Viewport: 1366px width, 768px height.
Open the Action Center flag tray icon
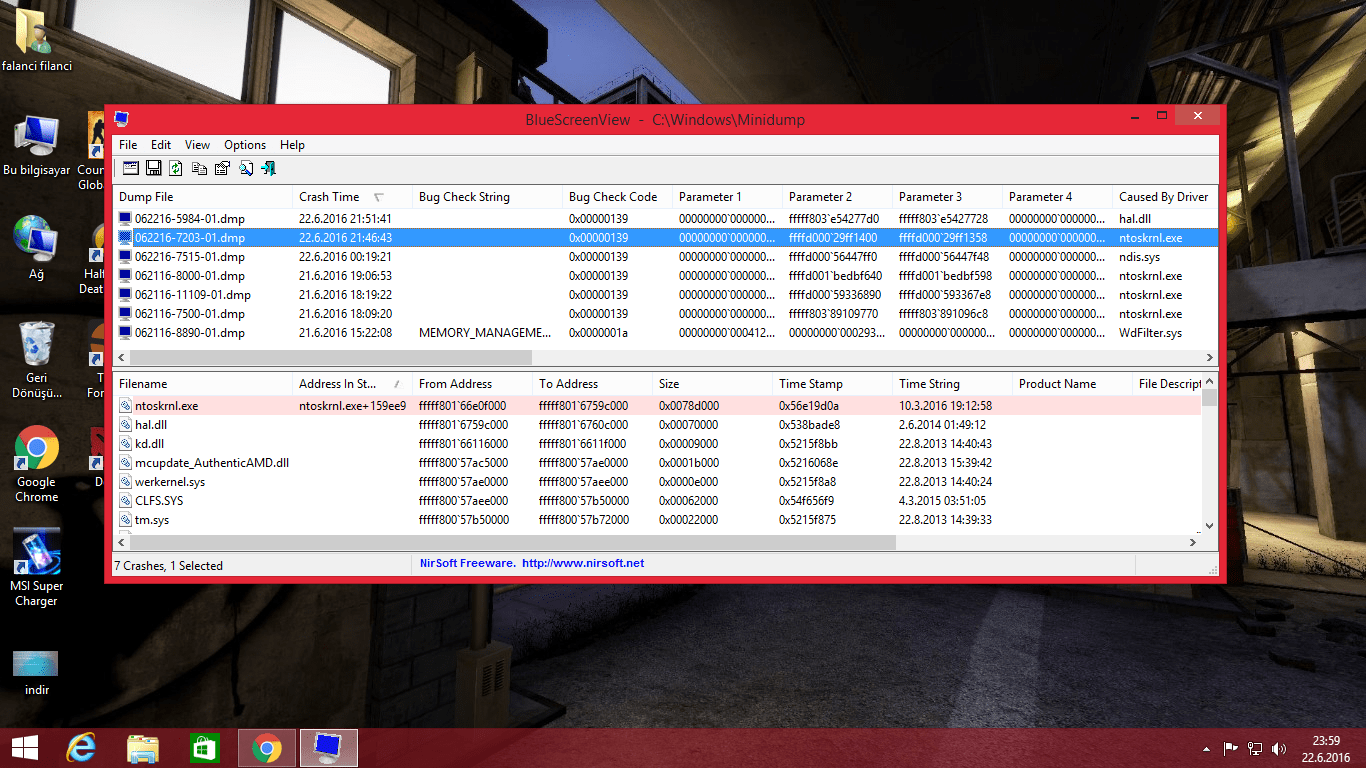click(1231, 748)
